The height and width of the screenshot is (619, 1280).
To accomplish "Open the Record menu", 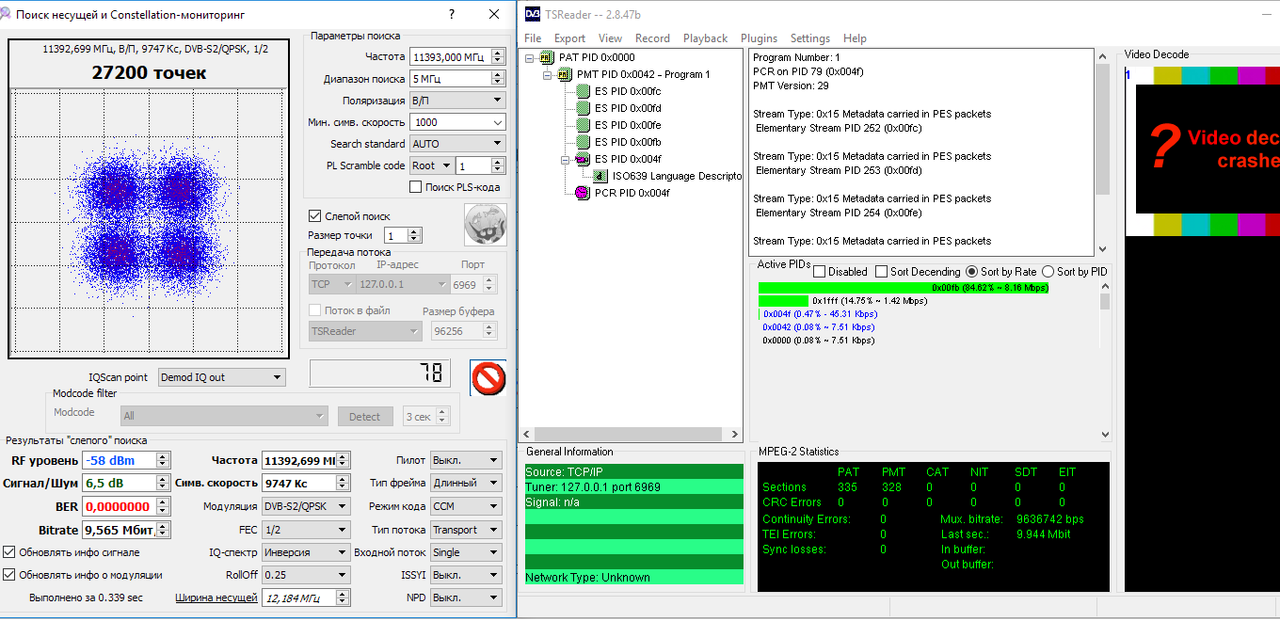I will (653, 38).
